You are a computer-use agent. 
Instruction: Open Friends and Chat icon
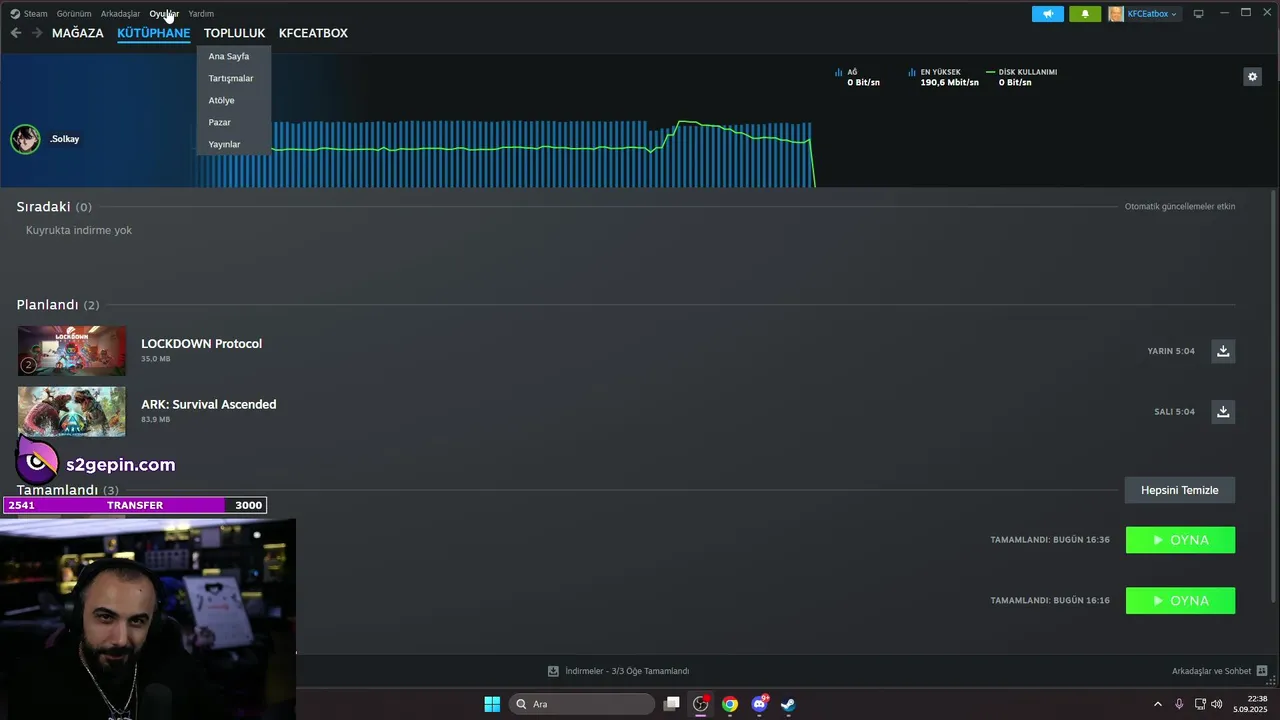click(1262, 671)
